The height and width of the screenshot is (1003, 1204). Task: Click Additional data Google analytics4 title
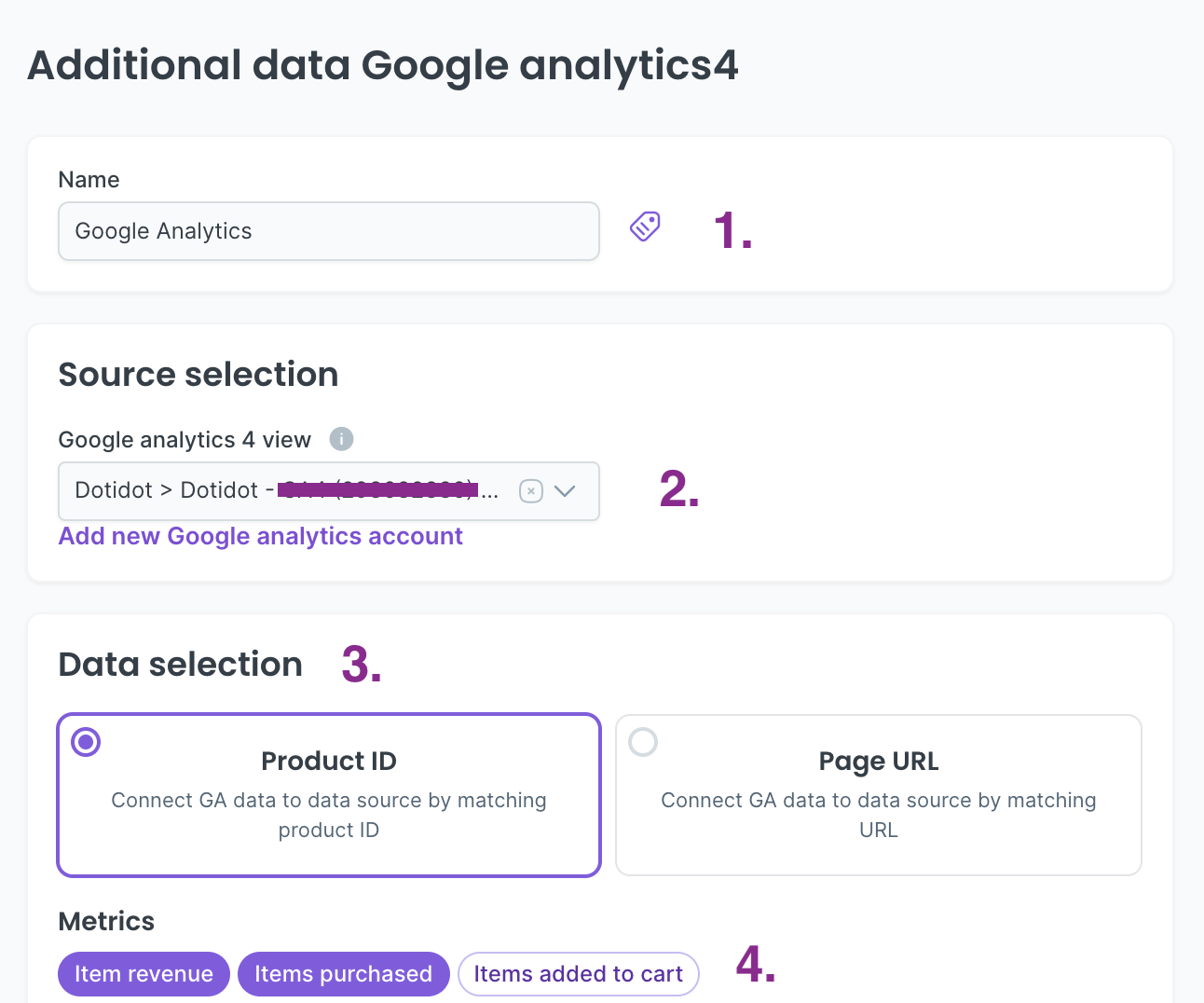383,66
